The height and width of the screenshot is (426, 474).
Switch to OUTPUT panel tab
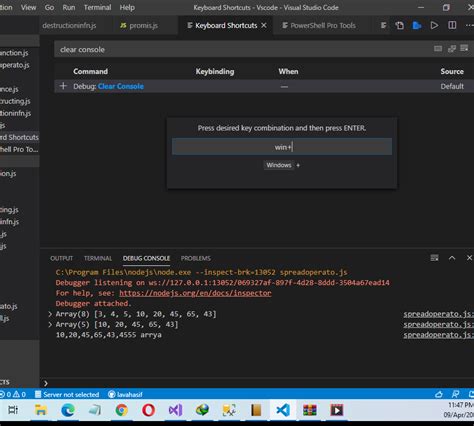(61, 258)
